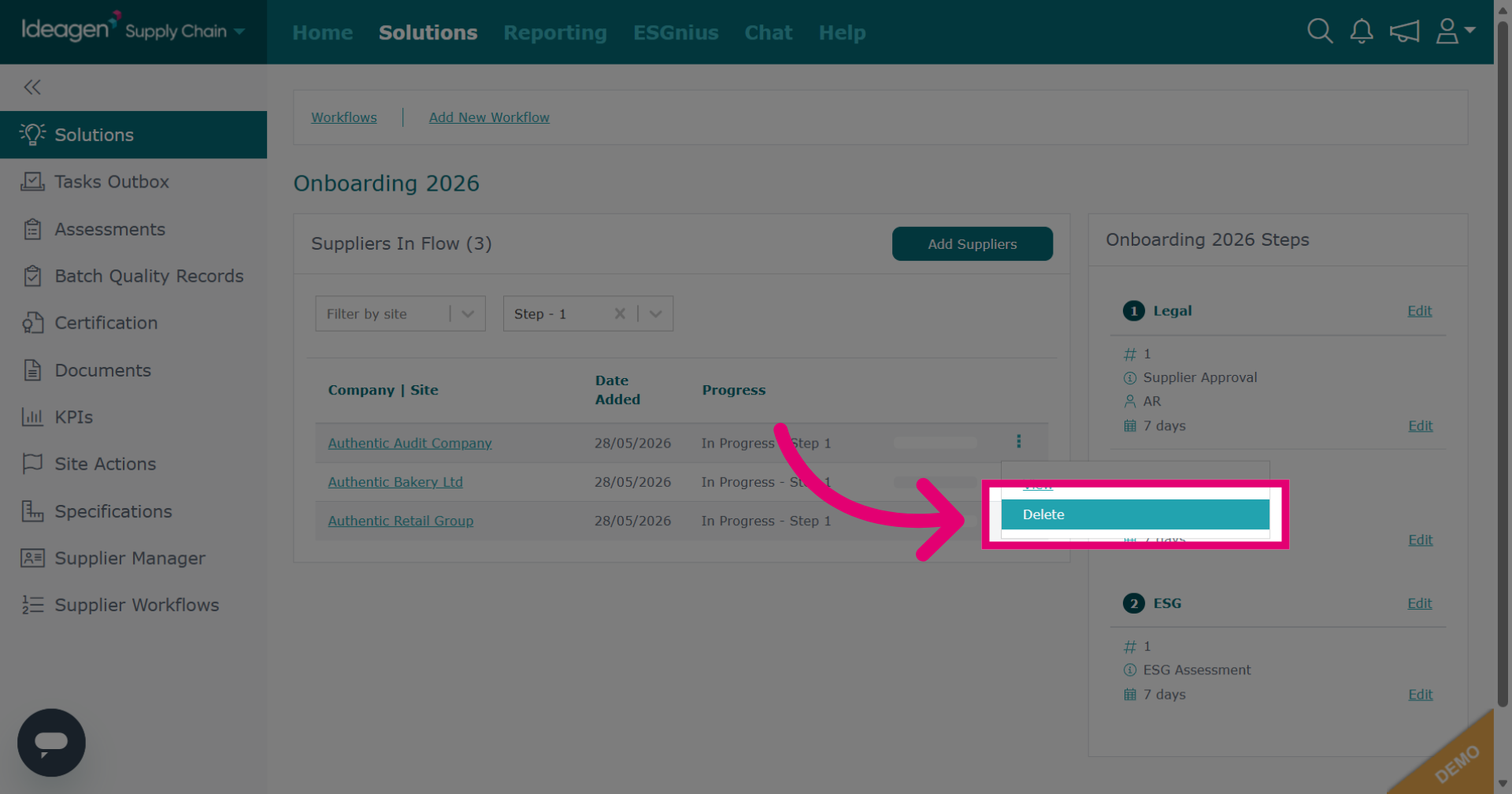Expand the Step - 1 dropdown arrow
The width and height of the screenshot is (1512, 794).
coord(655,314)
